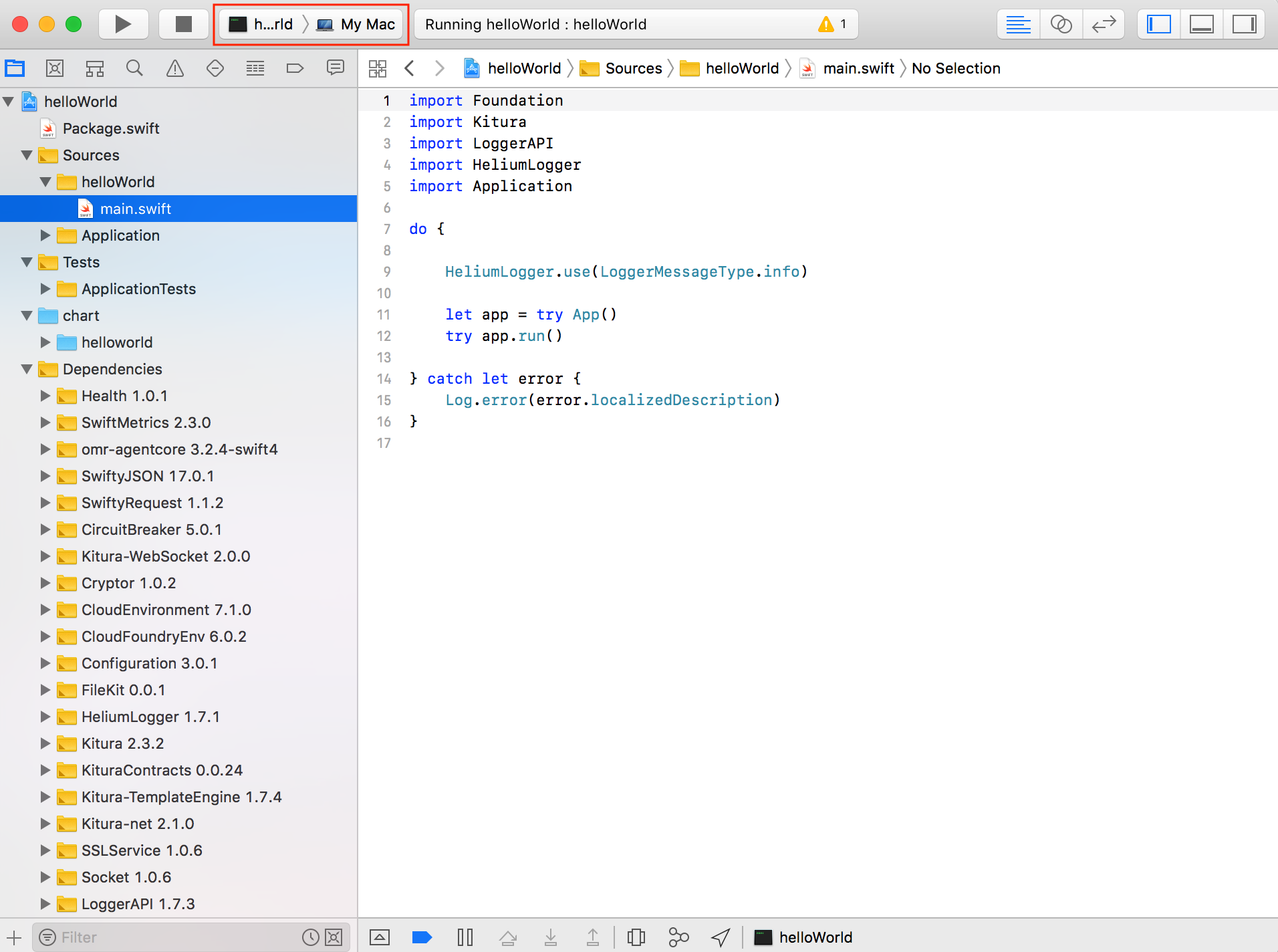Show the Breakpoint navigator
Image resolution: width=1278 pixels, height=952 pixels.
point(295,68)
